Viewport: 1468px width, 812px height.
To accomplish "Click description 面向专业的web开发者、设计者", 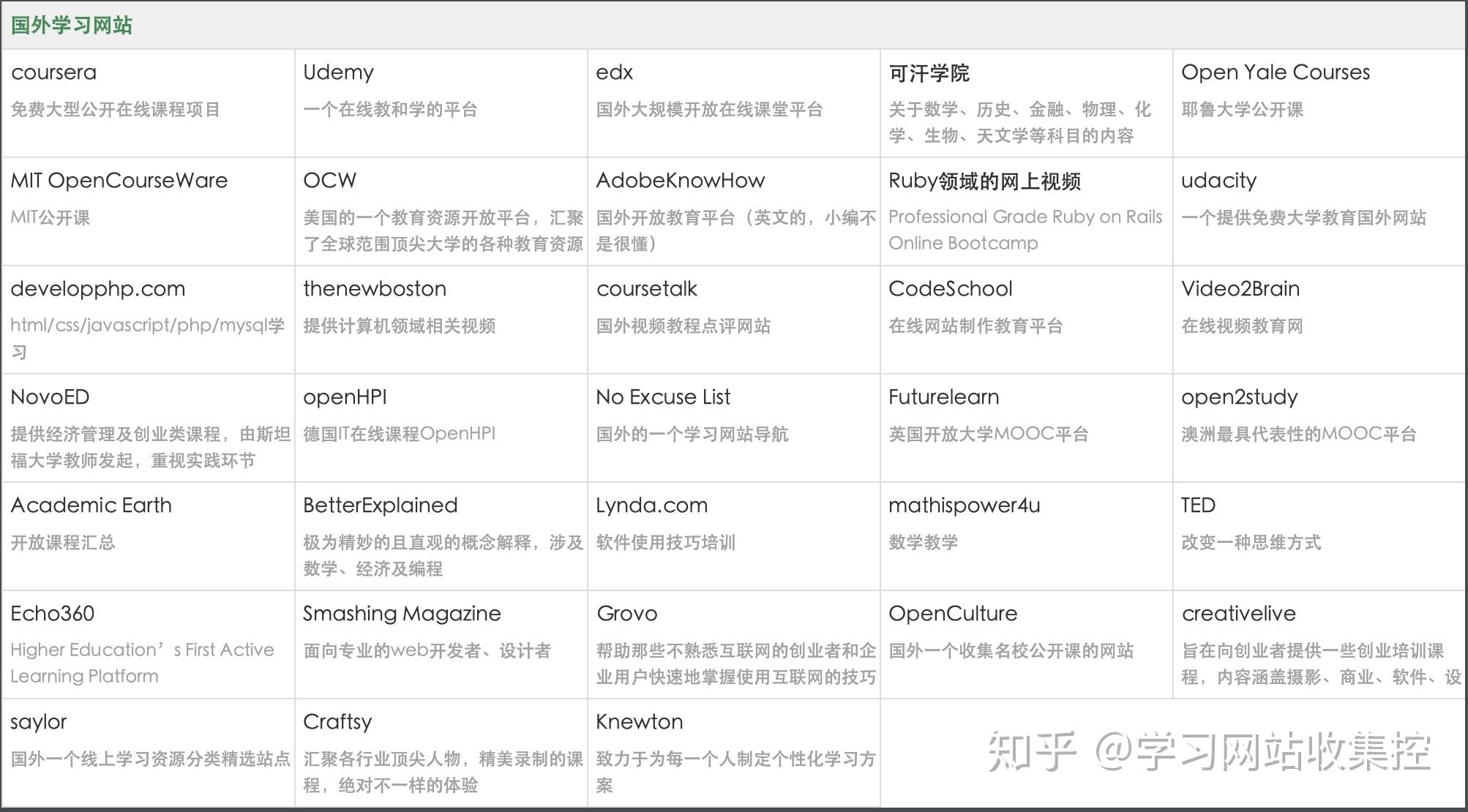I will point(427,651).
